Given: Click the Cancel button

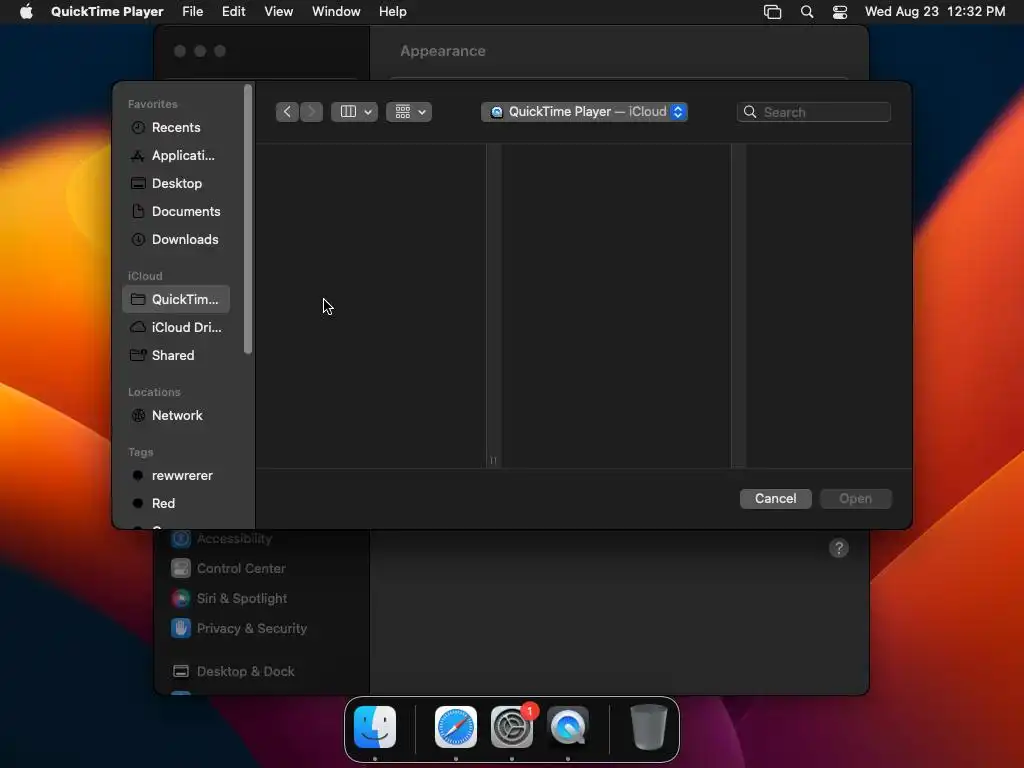Looking at the screenshot, I should point(776,498).
